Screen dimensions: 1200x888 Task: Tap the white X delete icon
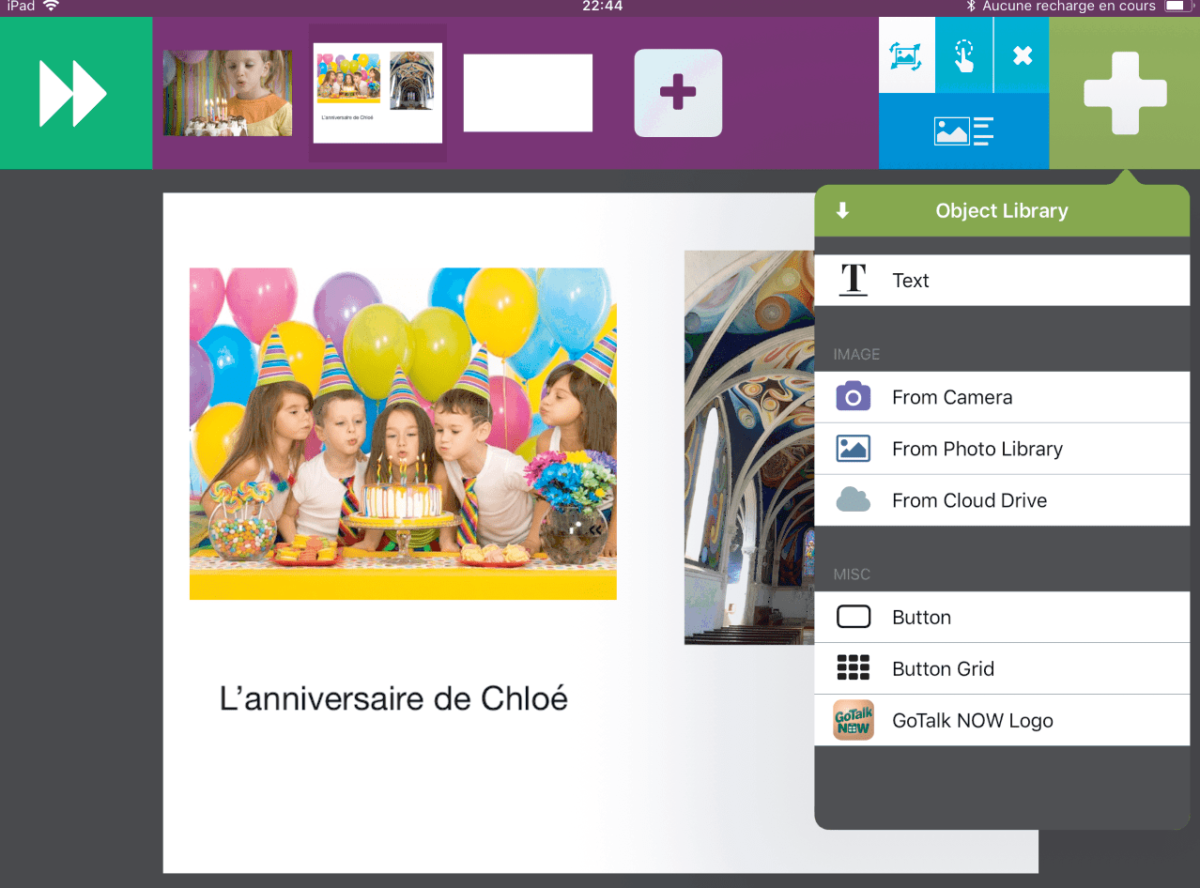click(1022, 55)
